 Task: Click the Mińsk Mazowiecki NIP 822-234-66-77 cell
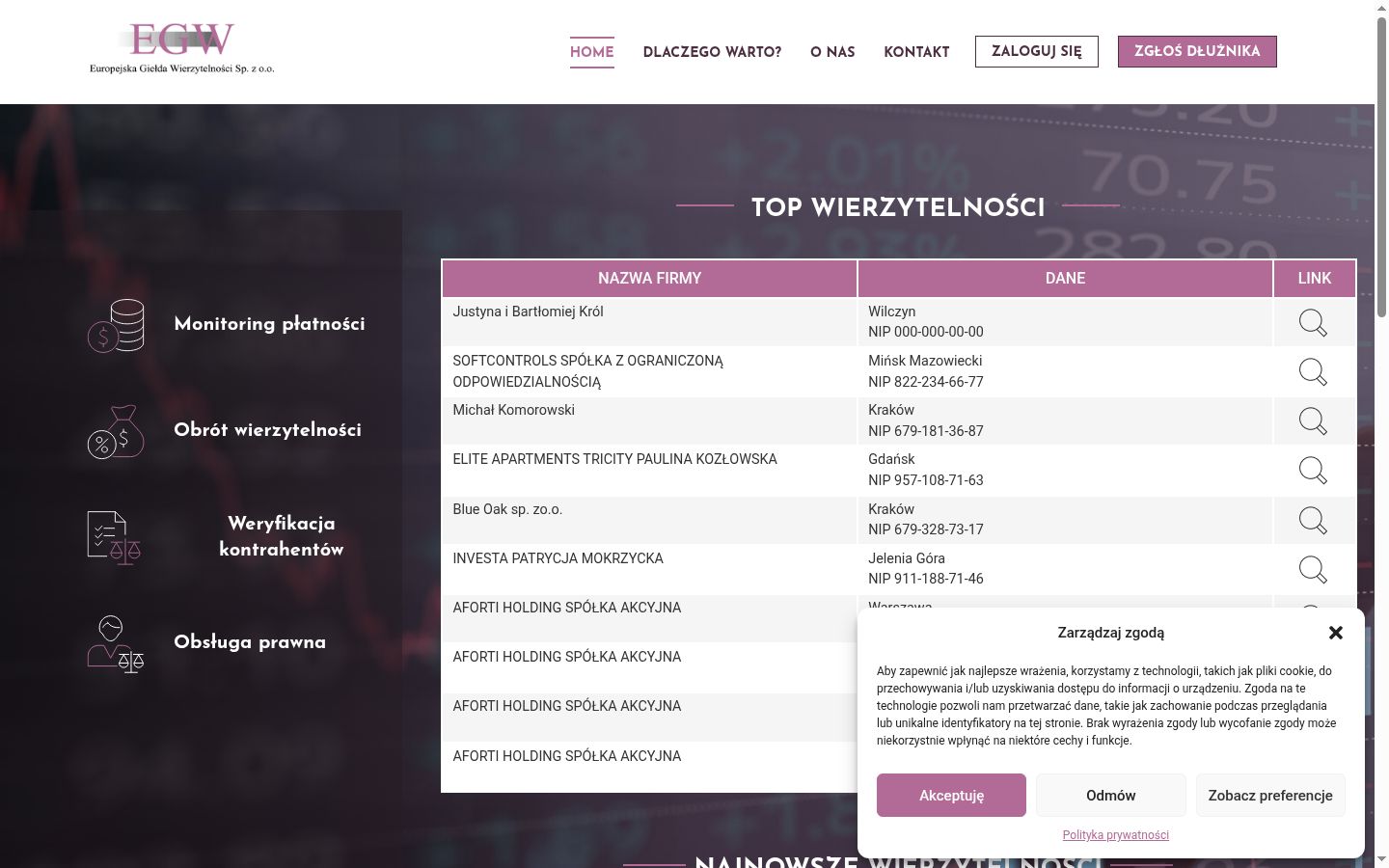coord(1065,371)
